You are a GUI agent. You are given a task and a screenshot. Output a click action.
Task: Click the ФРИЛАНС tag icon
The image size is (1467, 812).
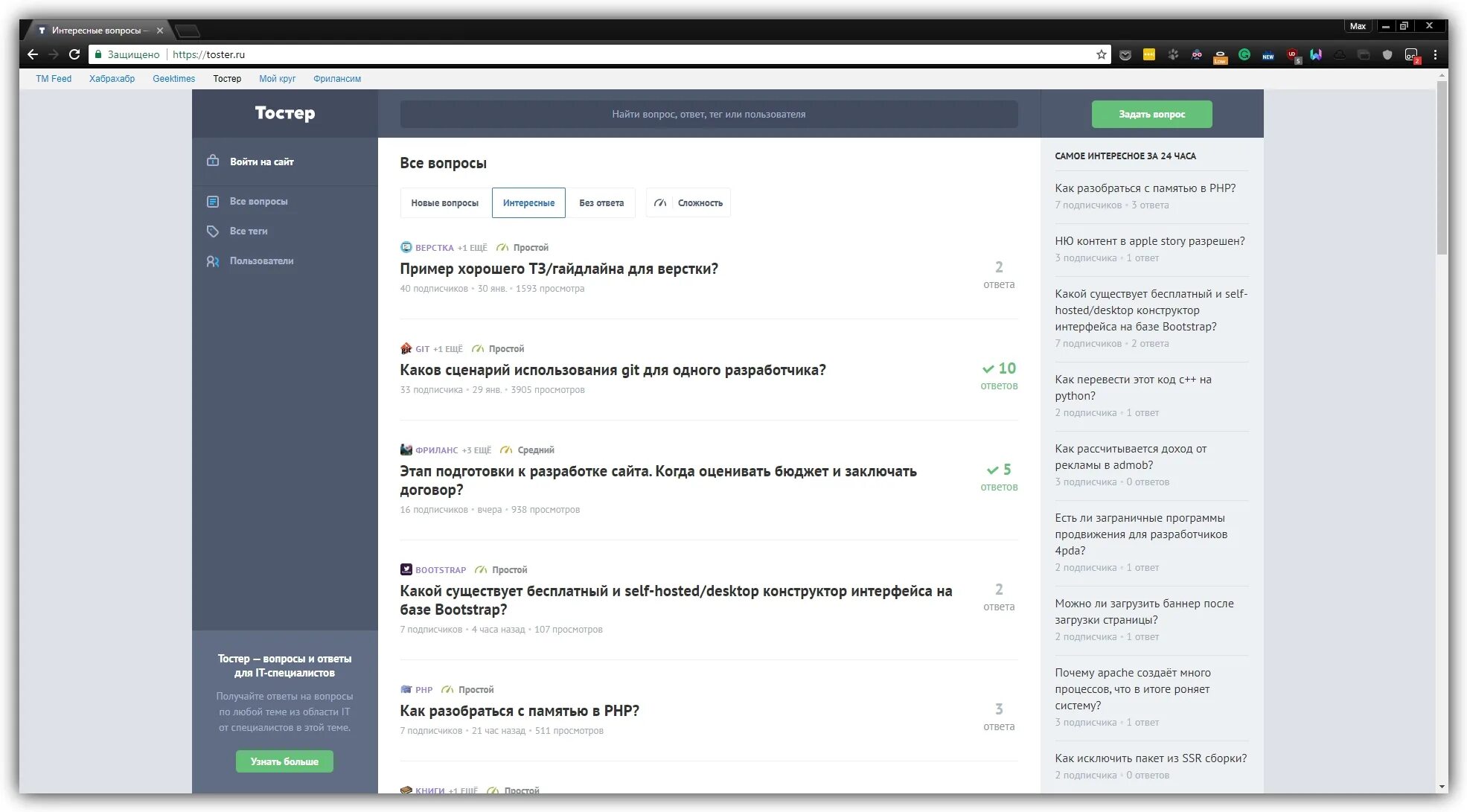pos(406,450)
